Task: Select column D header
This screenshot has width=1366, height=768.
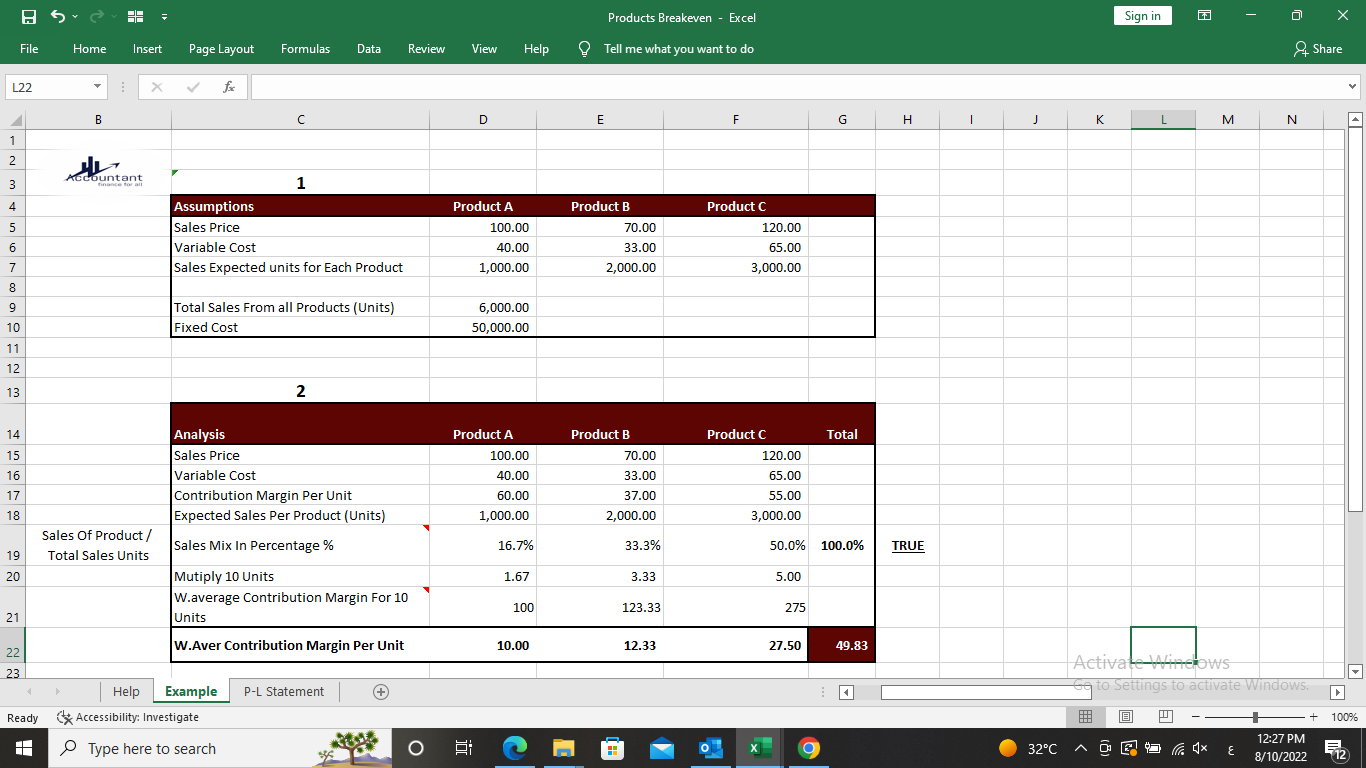Action: [x=483, y=120]
